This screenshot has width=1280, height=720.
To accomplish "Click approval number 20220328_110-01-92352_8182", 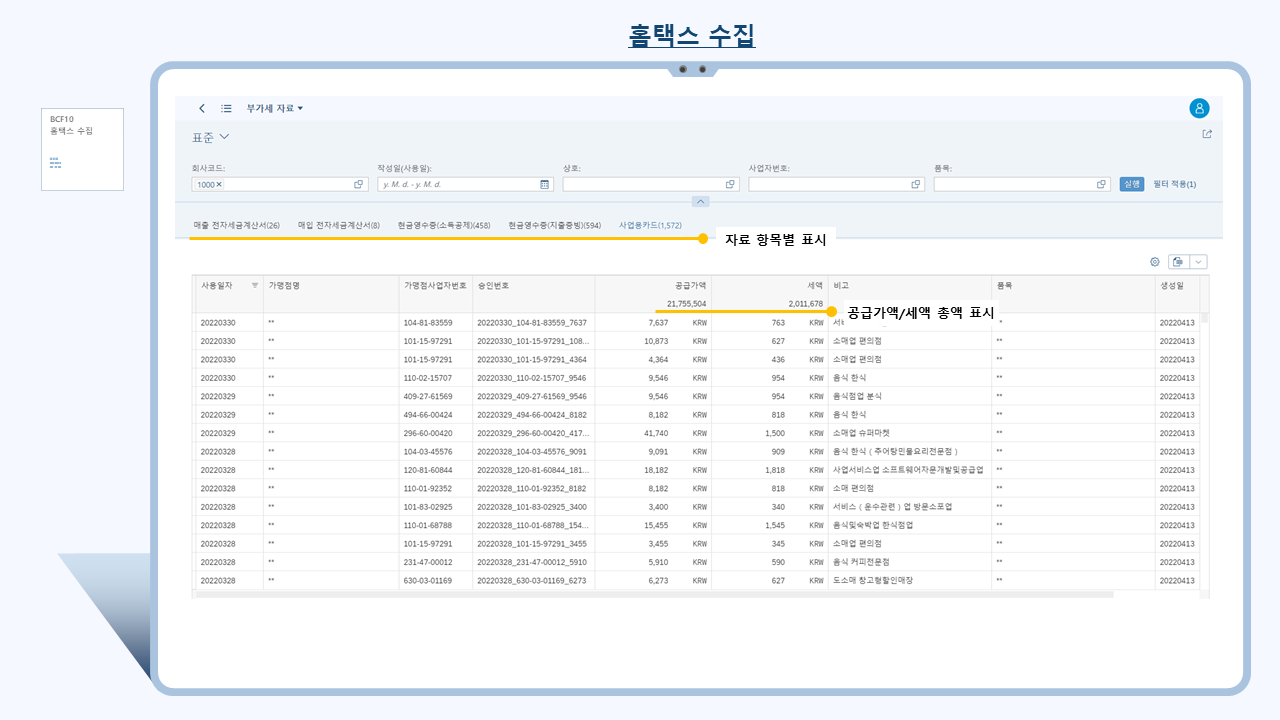I will pyautogui.click(x=532, y=488).
